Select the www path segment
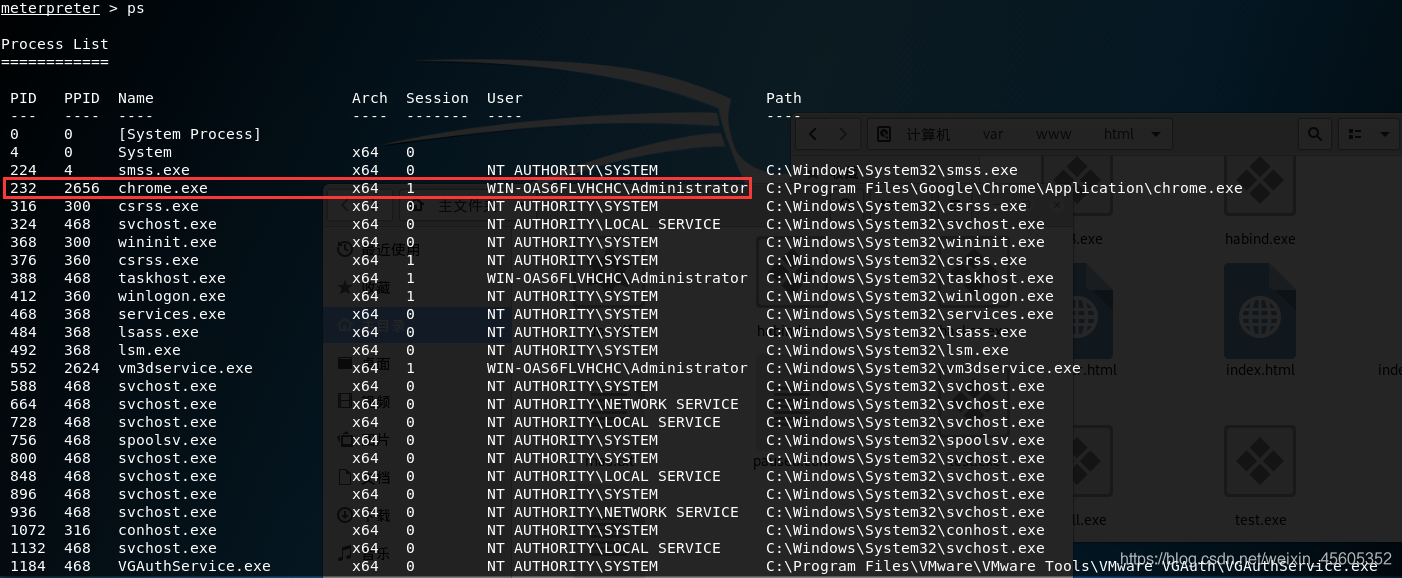 point(1053,134)
